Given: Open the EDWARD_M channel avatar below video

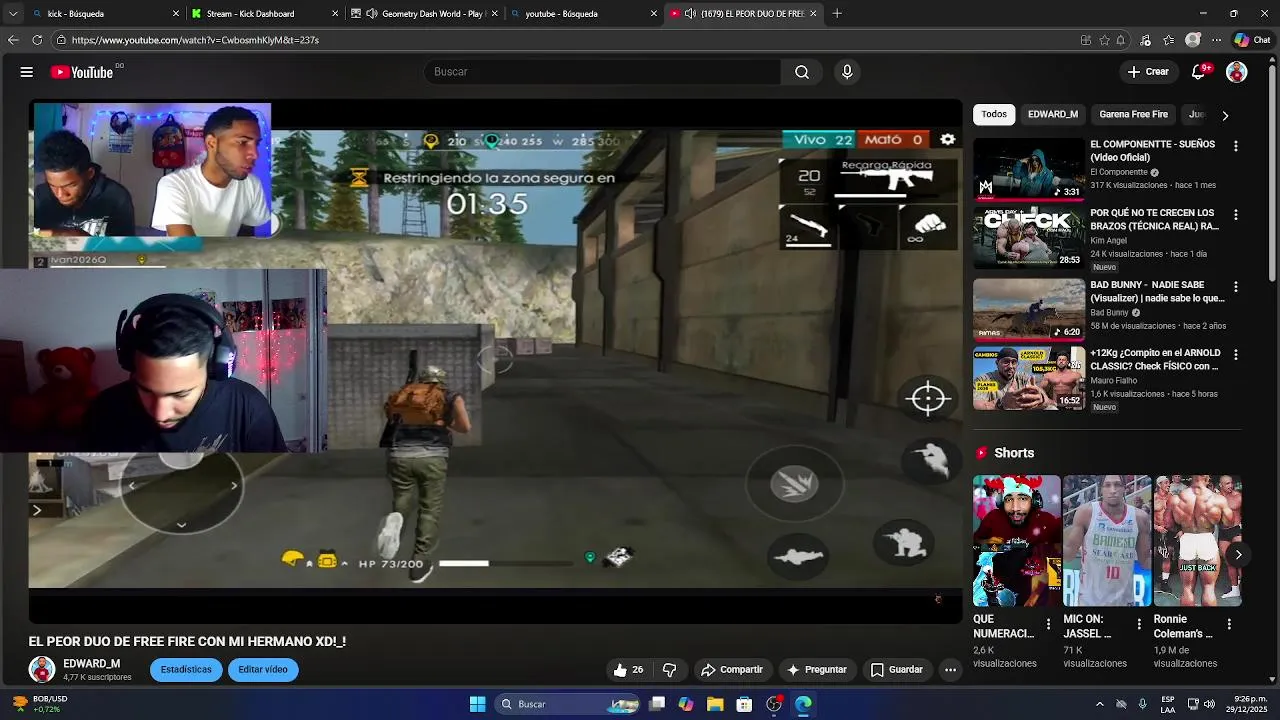Looking at the screenshot, I should (x=42, y=670).
